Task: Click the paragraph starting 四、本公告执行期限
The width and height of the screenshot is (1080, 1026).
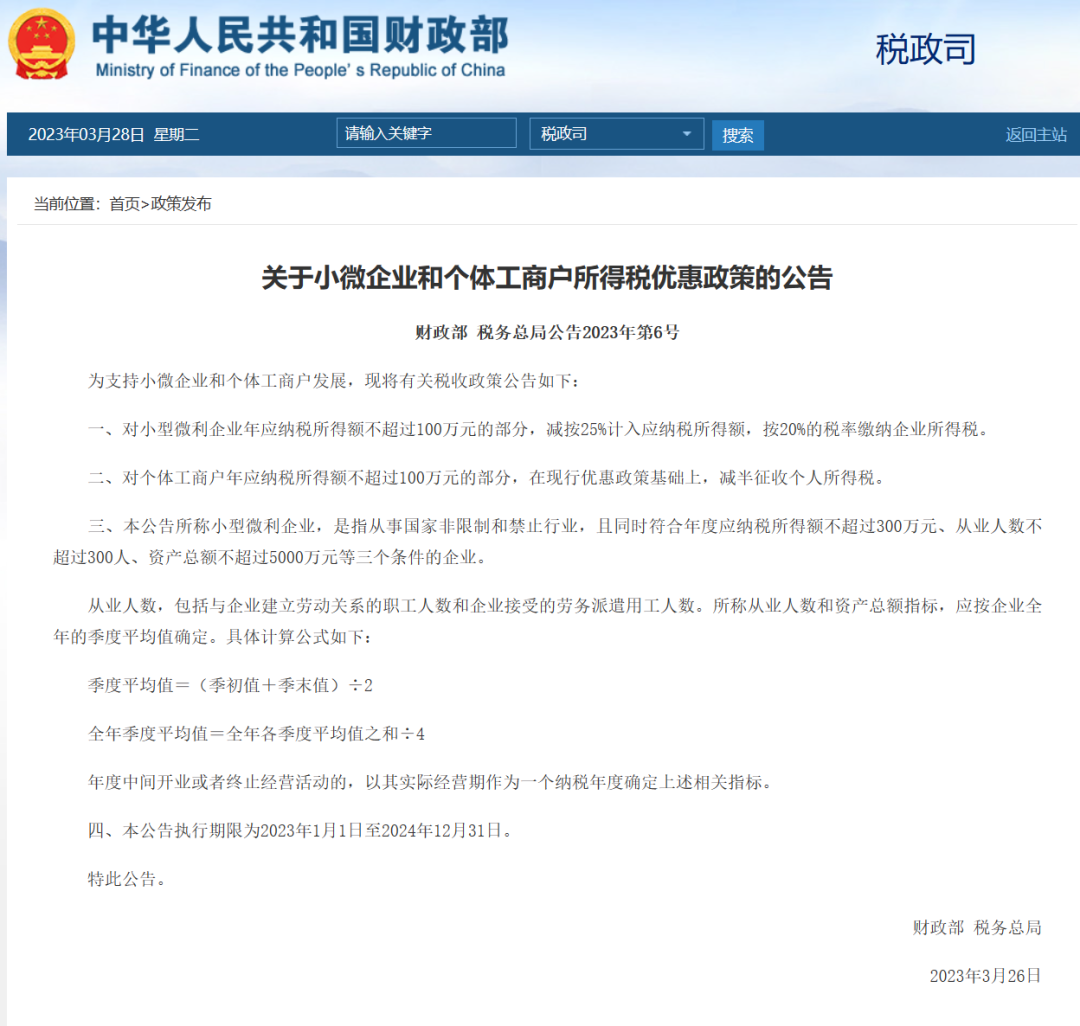Action: [x=300, y=830]
